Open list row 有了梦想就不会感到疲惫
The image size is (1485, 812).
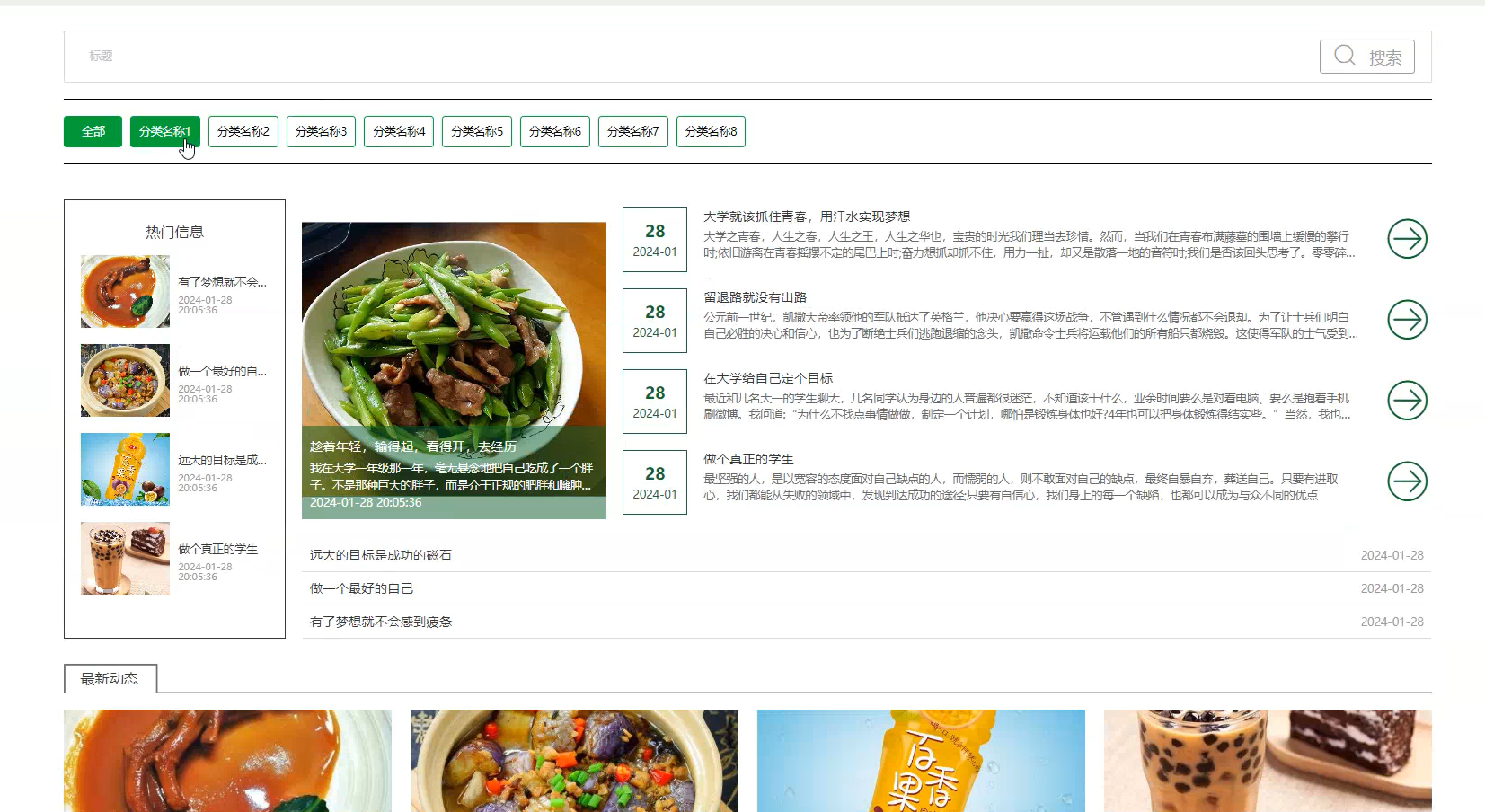(866, 622)
